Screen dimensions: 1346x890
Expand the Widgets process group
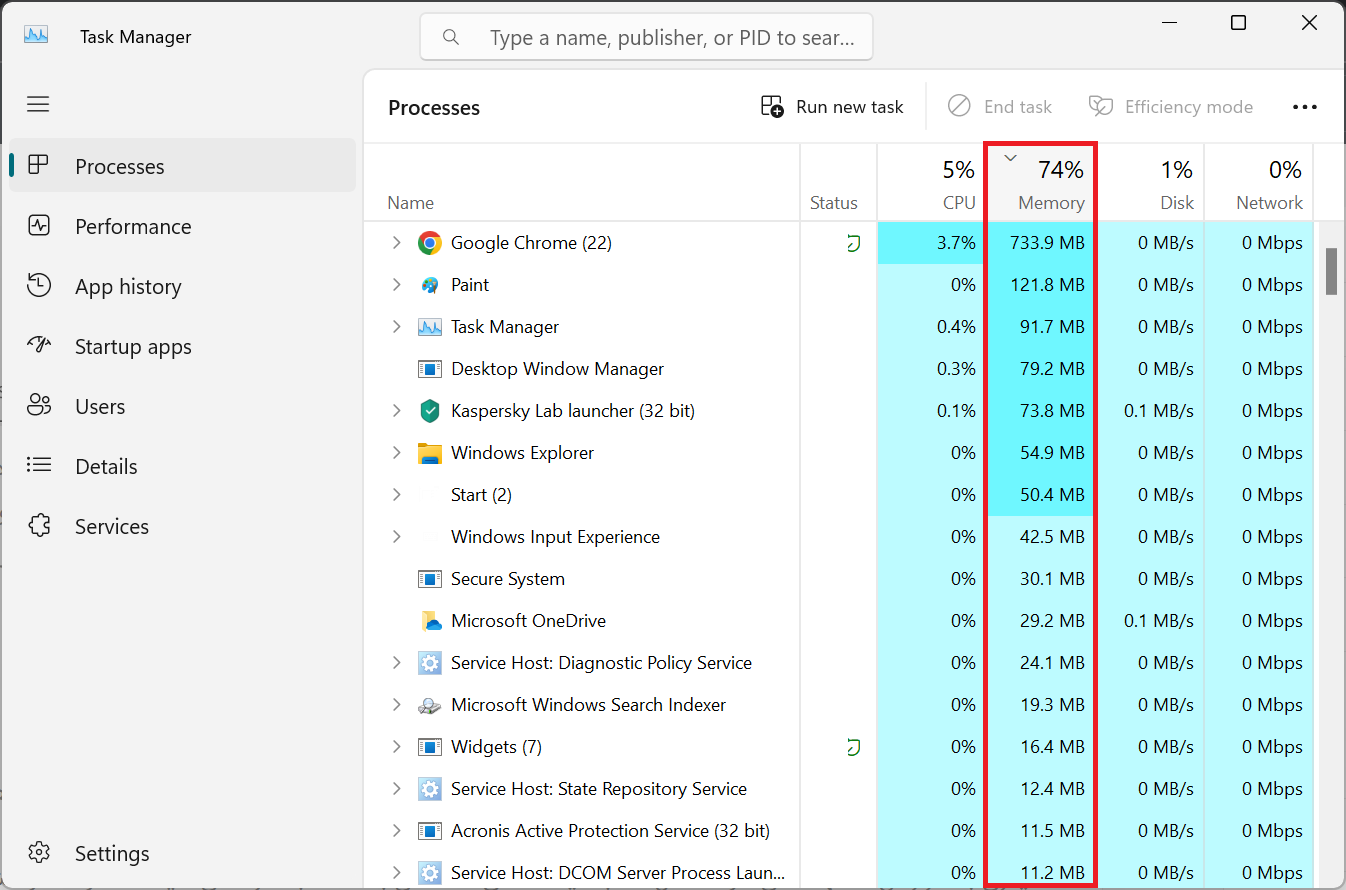(396, 747)
